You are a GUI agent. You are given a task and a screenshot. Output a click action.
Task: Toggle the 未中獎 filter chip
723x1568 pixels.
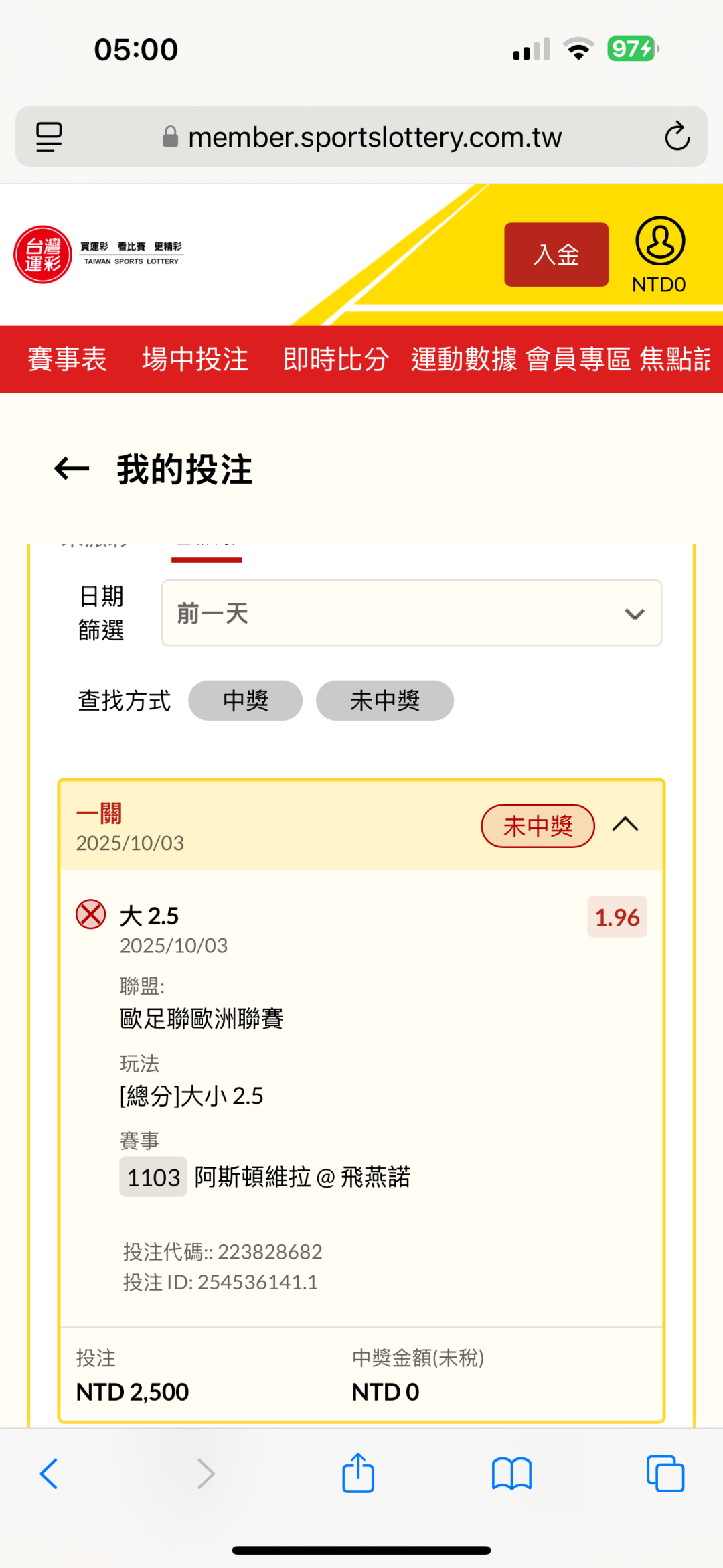pyautogui.click(x=385, y=701)
